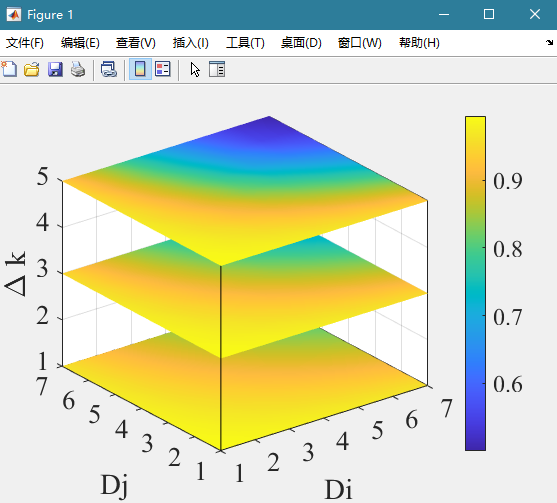Click the z-axis tick label 4
The height and width of the screenshot is (503, 557).
[x=43, y=223]
